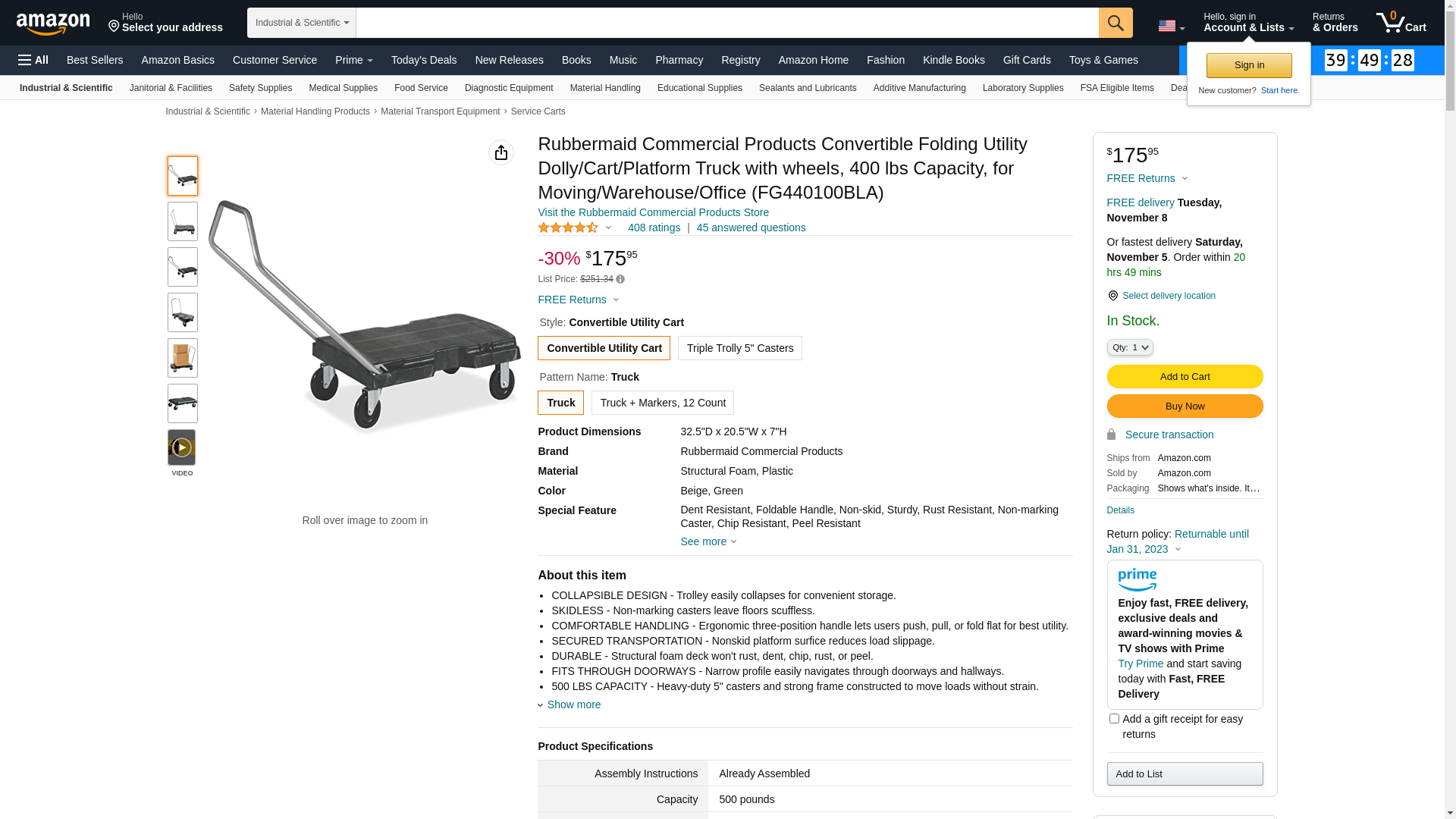Click the Amazon logo
This screenshot has height=819, width=1456.
pos(53,24)
